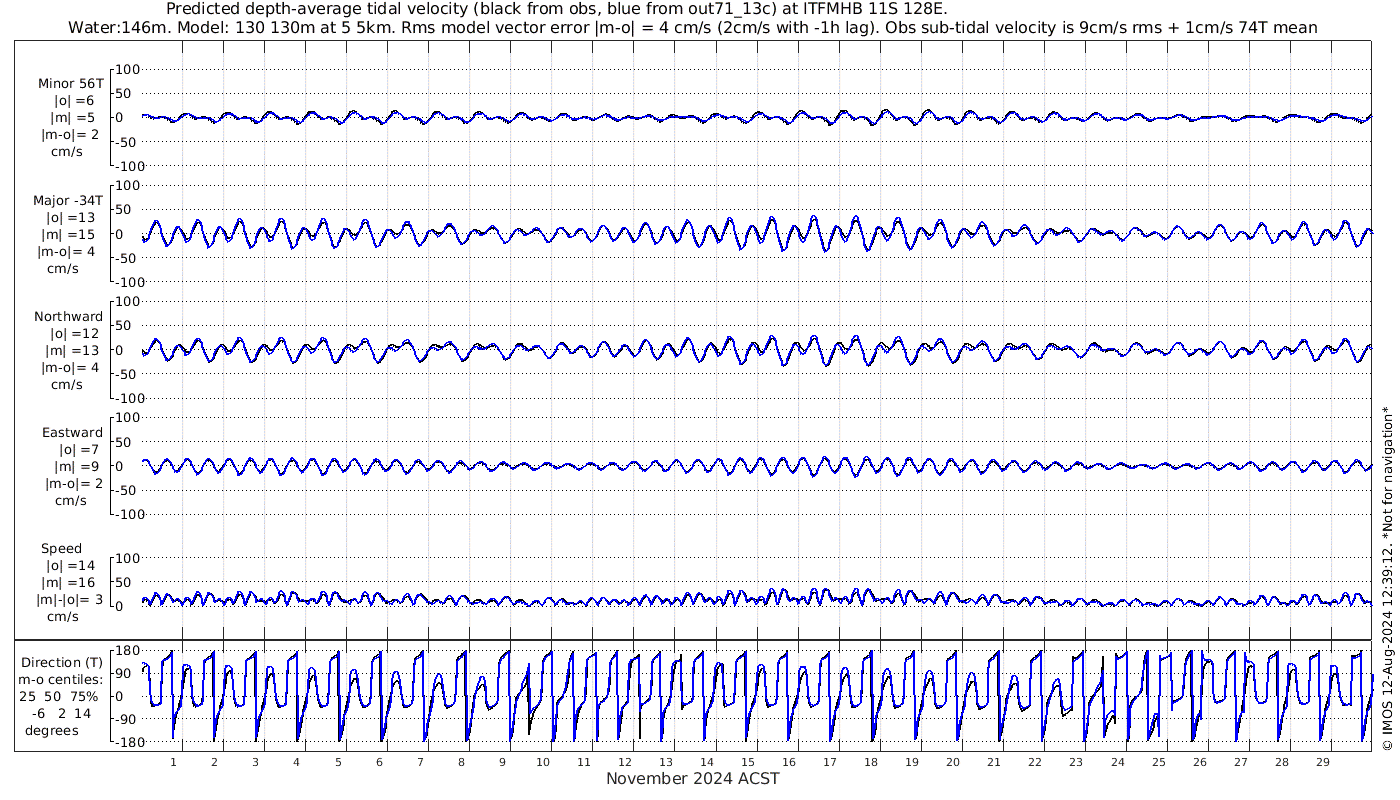This screenshot has height=800, width=1400.
Task: Click x-axis day tick '25'
Action: 1158,762
